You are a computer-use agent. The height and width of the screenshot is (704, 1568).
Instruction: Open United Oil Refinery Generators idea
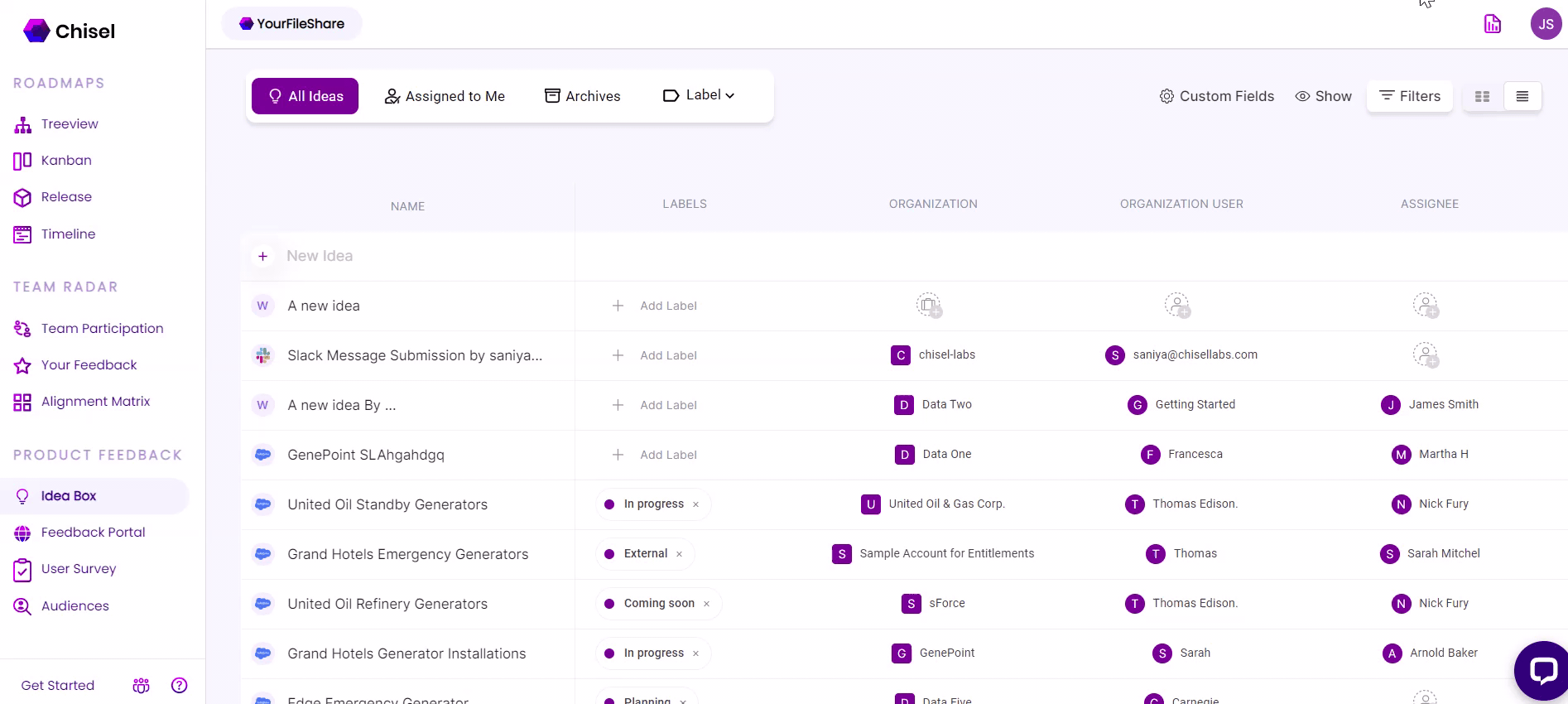pyautogui.click(x=387, y=605)
